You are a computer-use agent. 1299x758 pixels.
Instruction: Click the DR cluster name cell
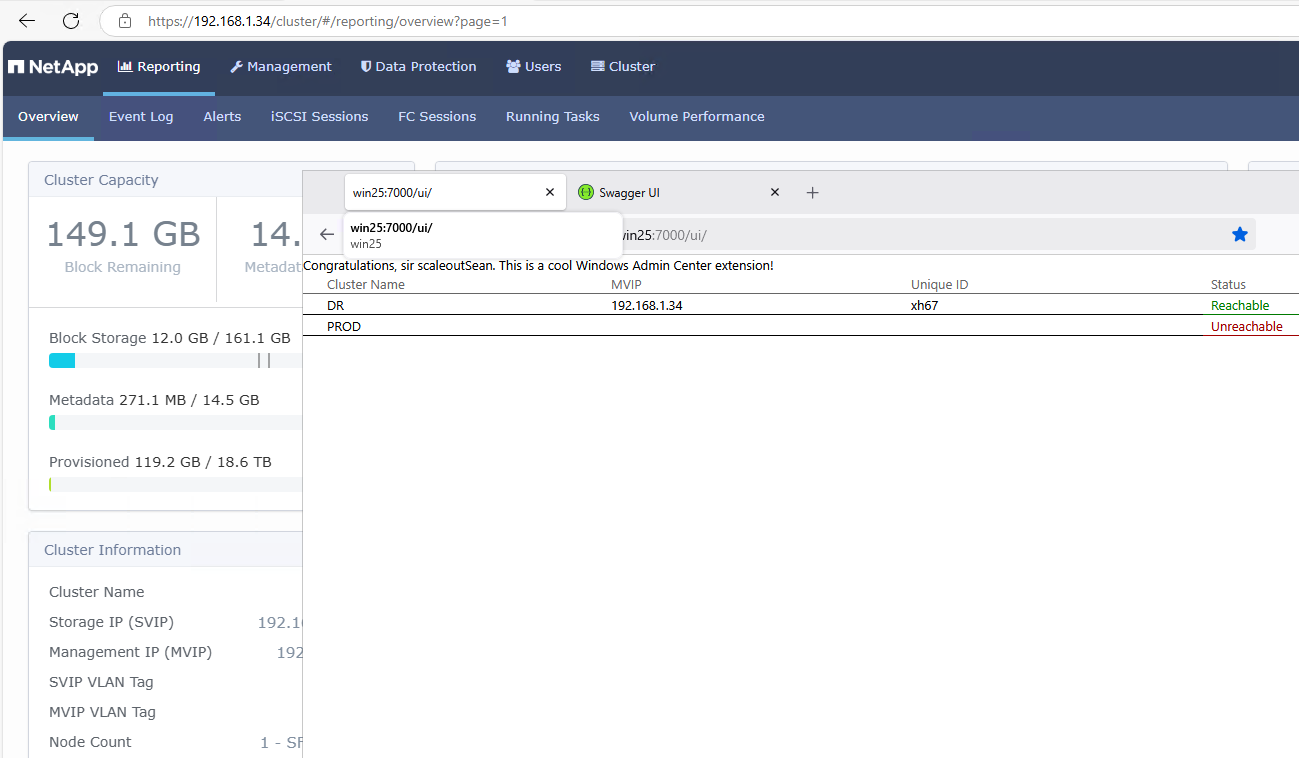[335, 306]
